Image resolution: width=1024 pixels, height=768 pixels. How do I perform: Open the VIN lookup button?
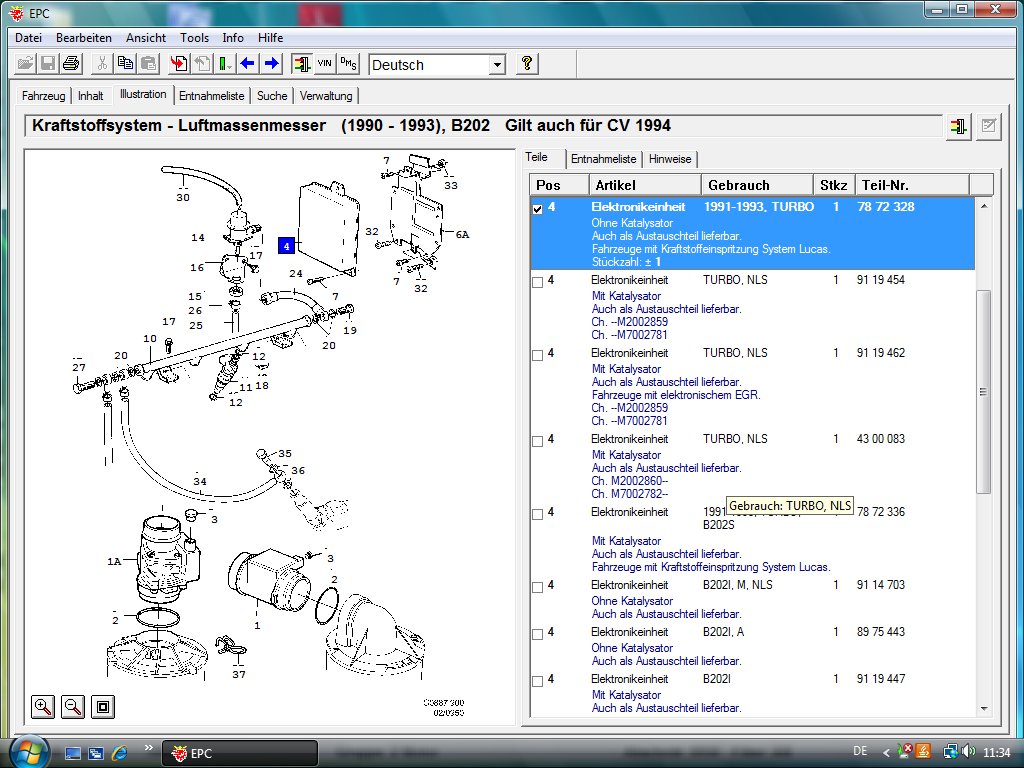click(325, 63)
